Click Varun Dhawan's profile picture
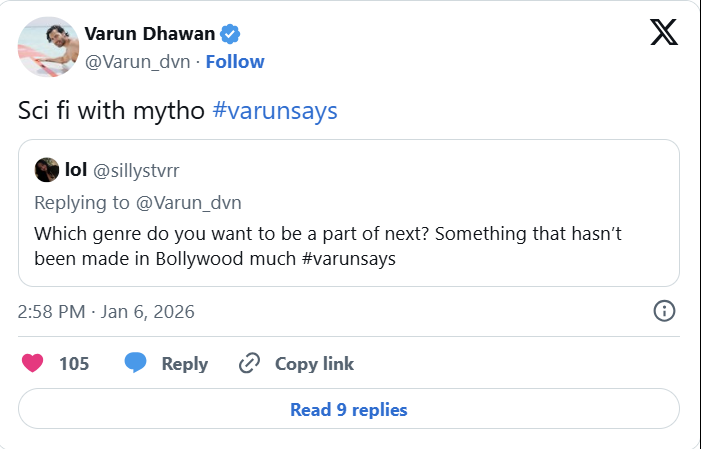The height and width of the screenshot is (449, 703). click(49, 47)
